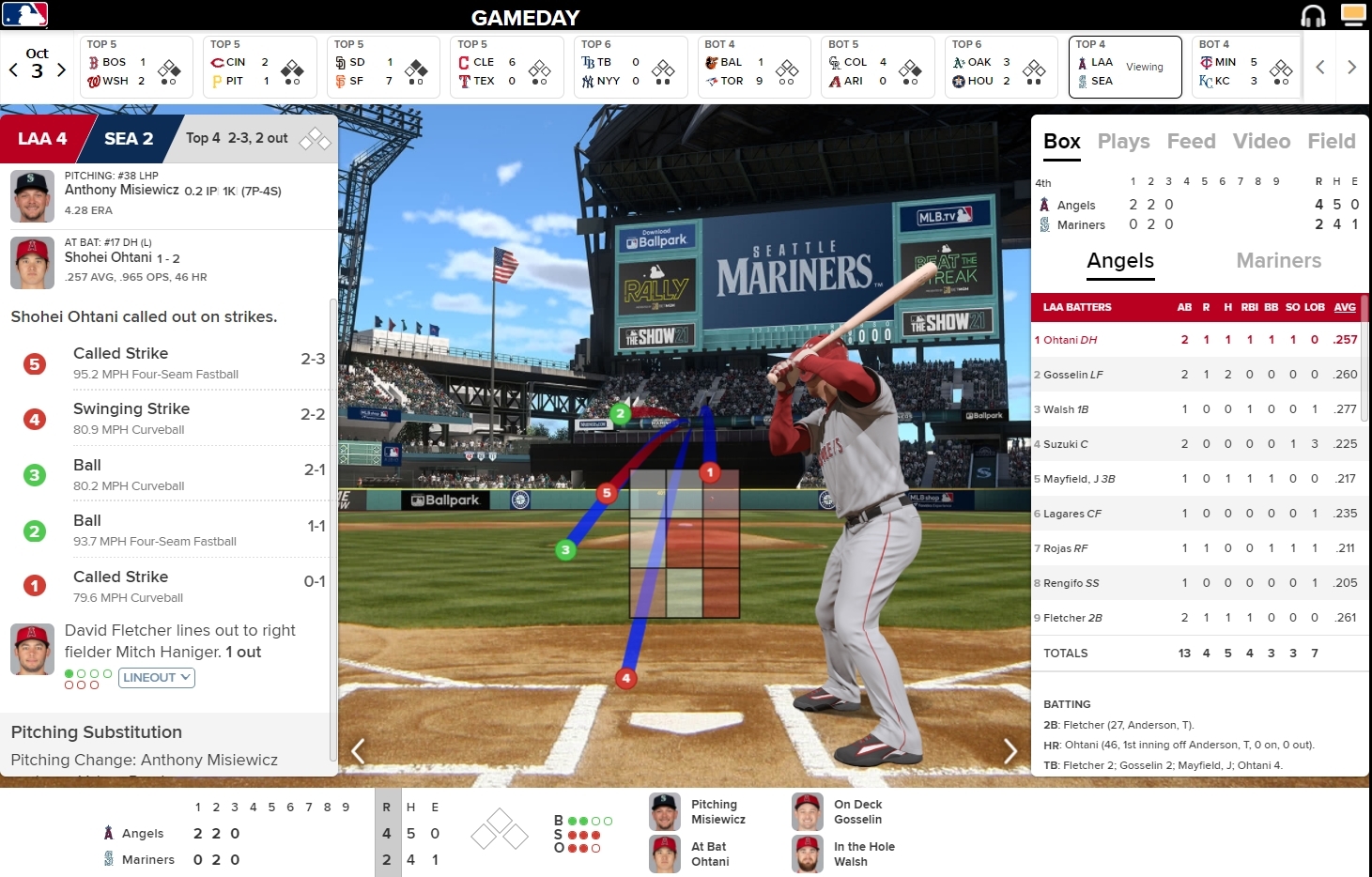The width and height of the screenshot is (1372, 877).
Task: Click At Bat Ohtani bottom headshot
Action: pyautogui.click(x=665, y=854)
